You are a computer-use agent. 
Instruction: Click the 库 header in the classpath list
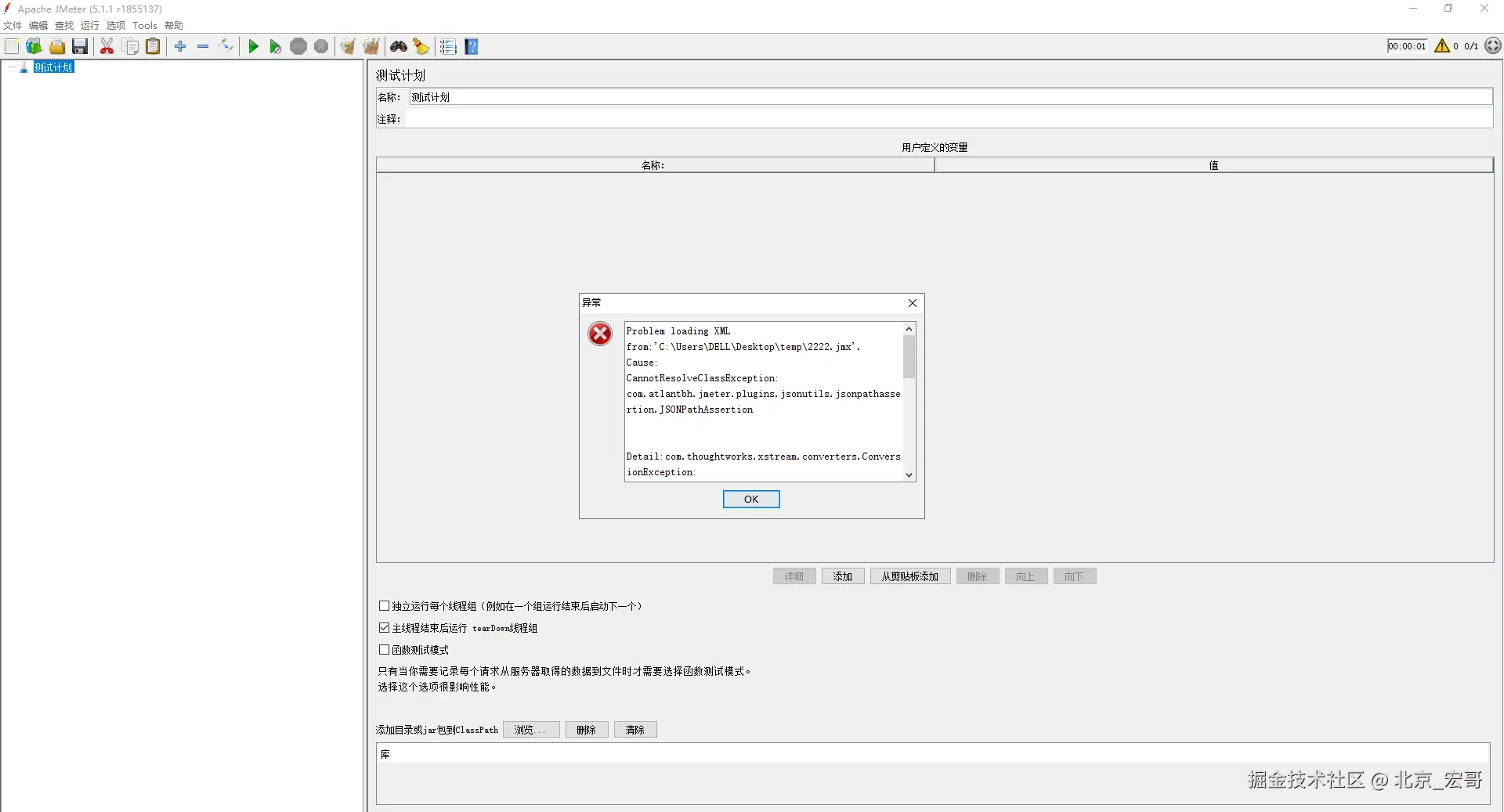point(933,754)
